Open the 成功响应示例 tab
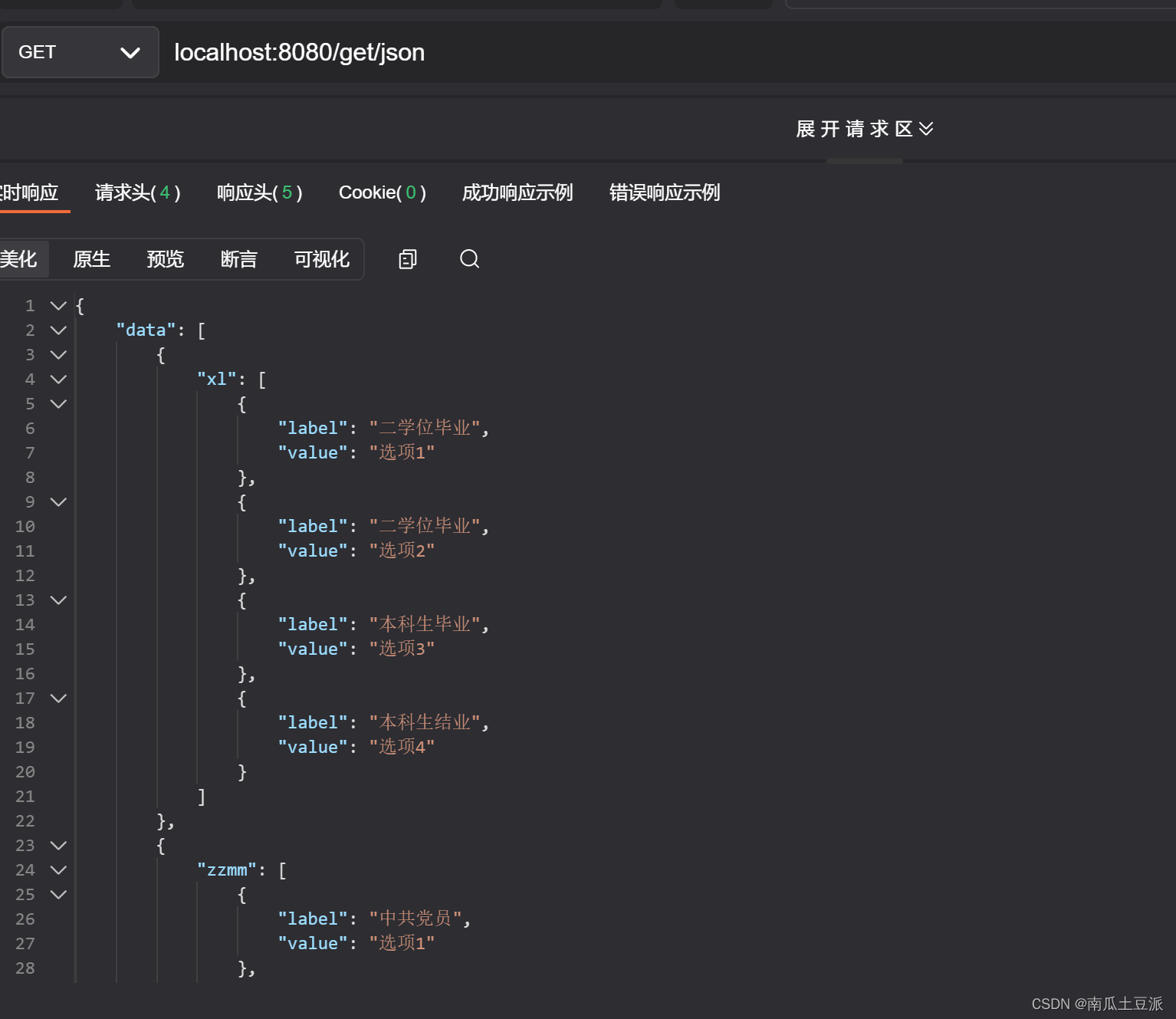This screenshot has height=1019, width=1176. (517, 192)
